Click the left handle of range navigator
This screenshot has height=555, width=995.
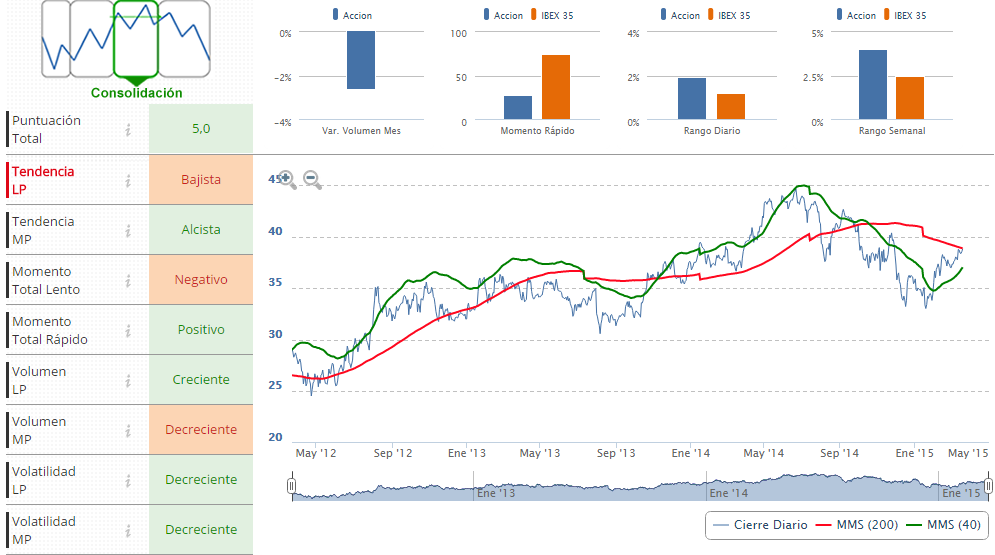[291, 487]
